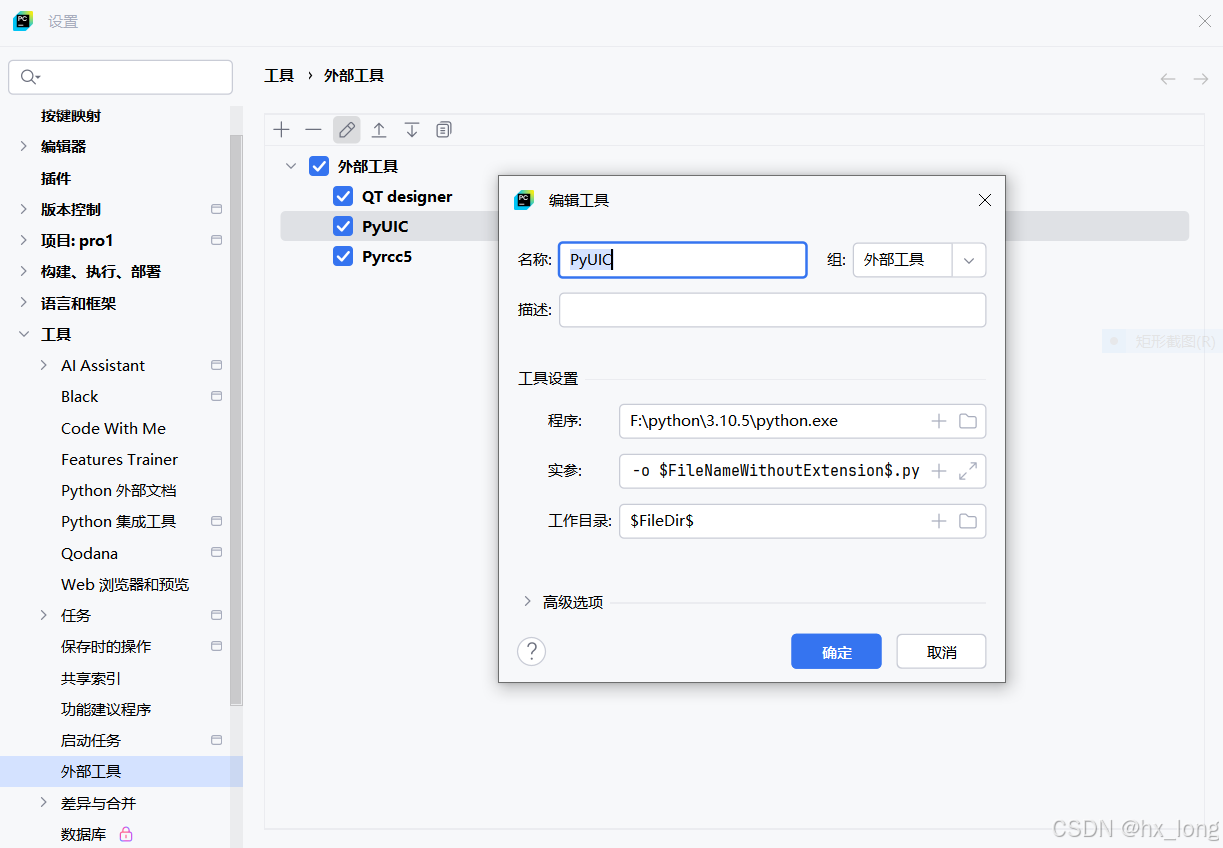Insert macro in Working directory plus icon
Viewport: 1223px width, 848px height.
[x=939, y=521]
